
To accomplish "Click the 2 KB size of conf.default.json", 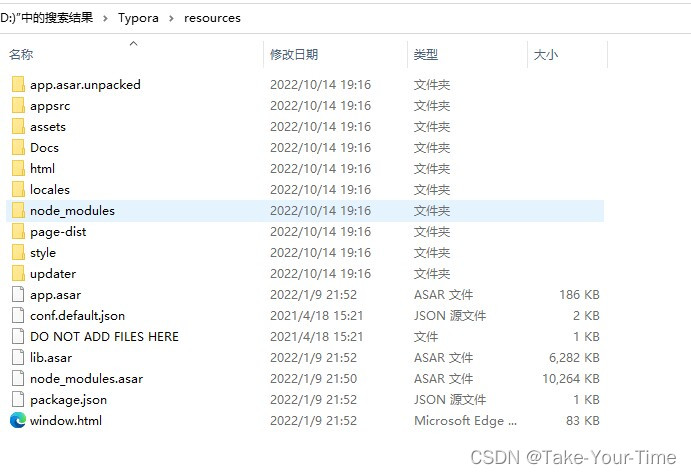I will coord(586,316).
